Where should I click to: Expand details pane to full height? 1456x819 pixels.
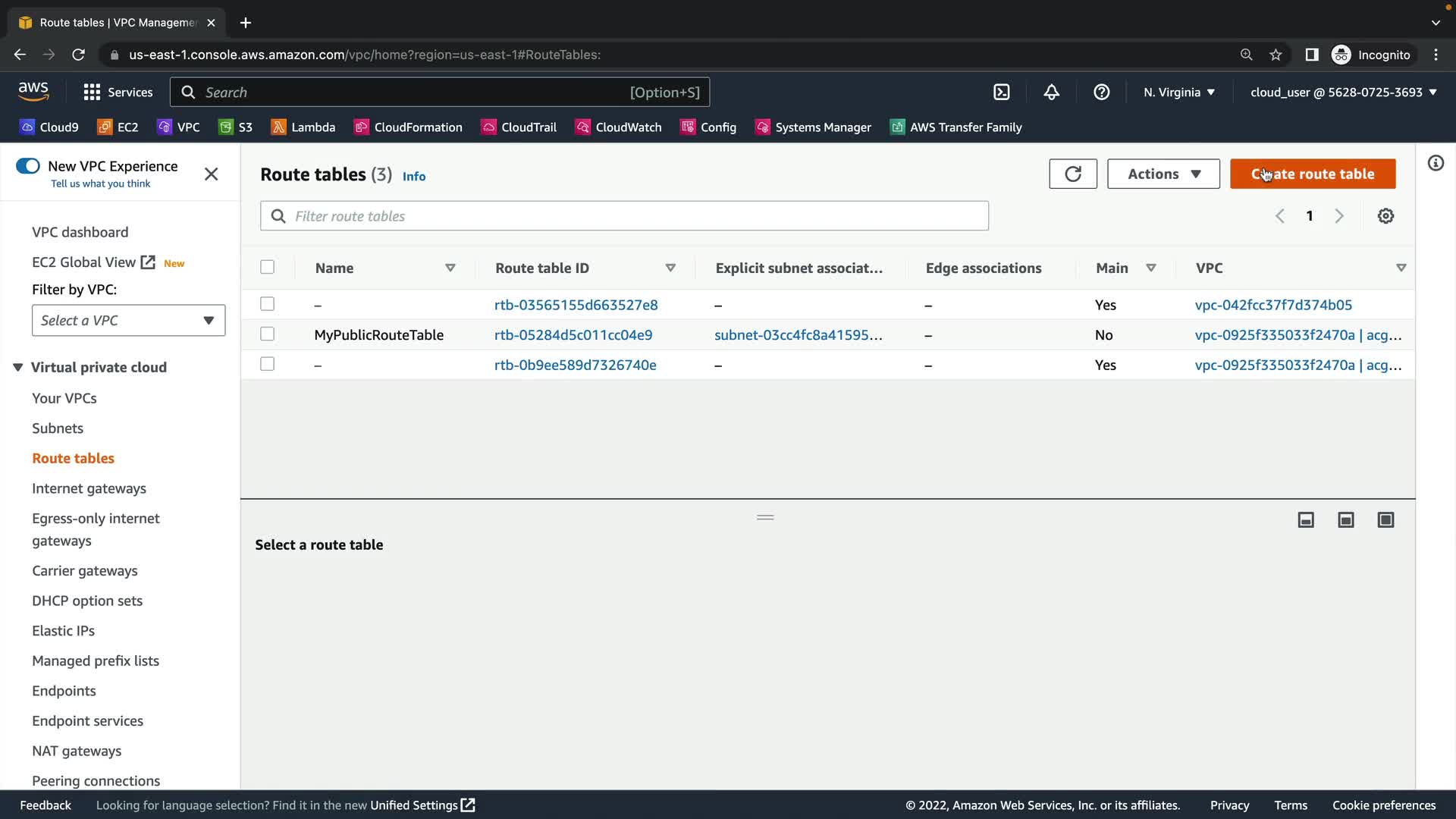click(x=1385, y=519)
